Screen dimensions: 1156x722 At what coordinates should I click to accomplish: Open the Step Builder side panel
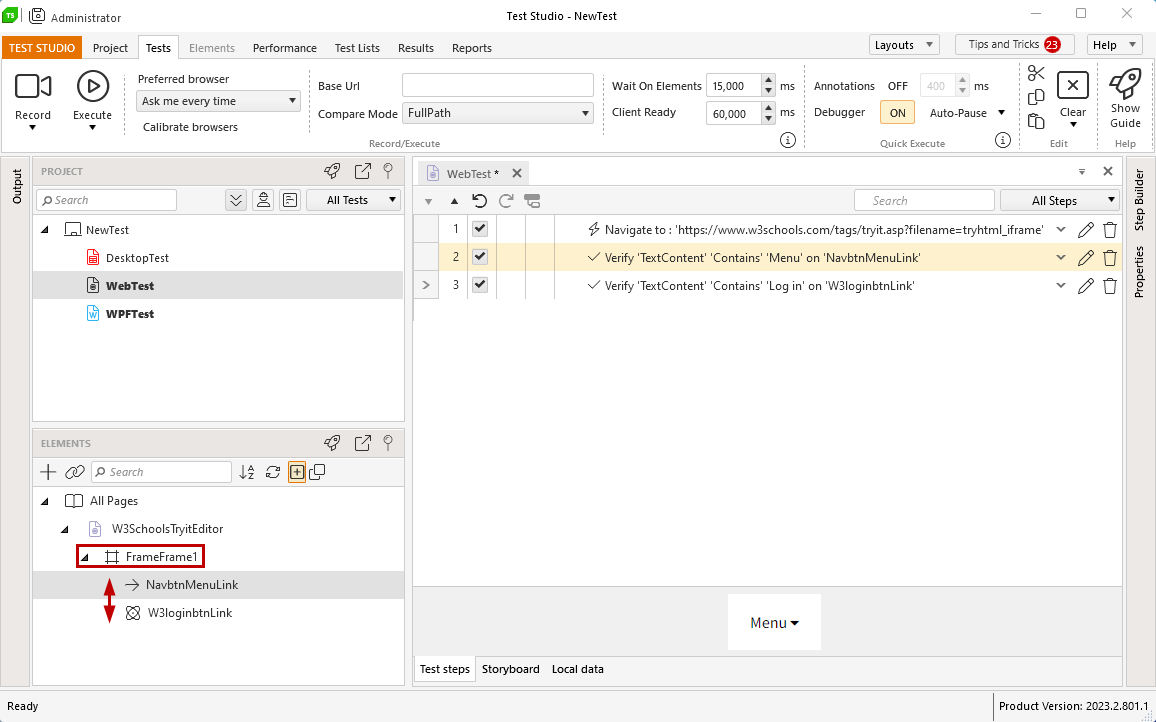point(1140,200)
